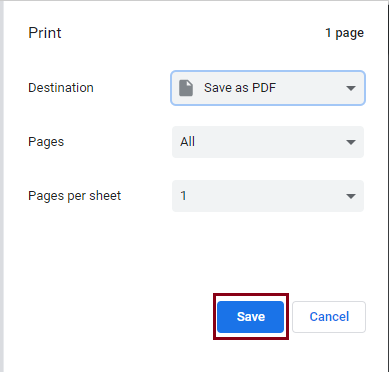
Task: Expand the Pages dropdown arrow
Action: tap(350, 142)
